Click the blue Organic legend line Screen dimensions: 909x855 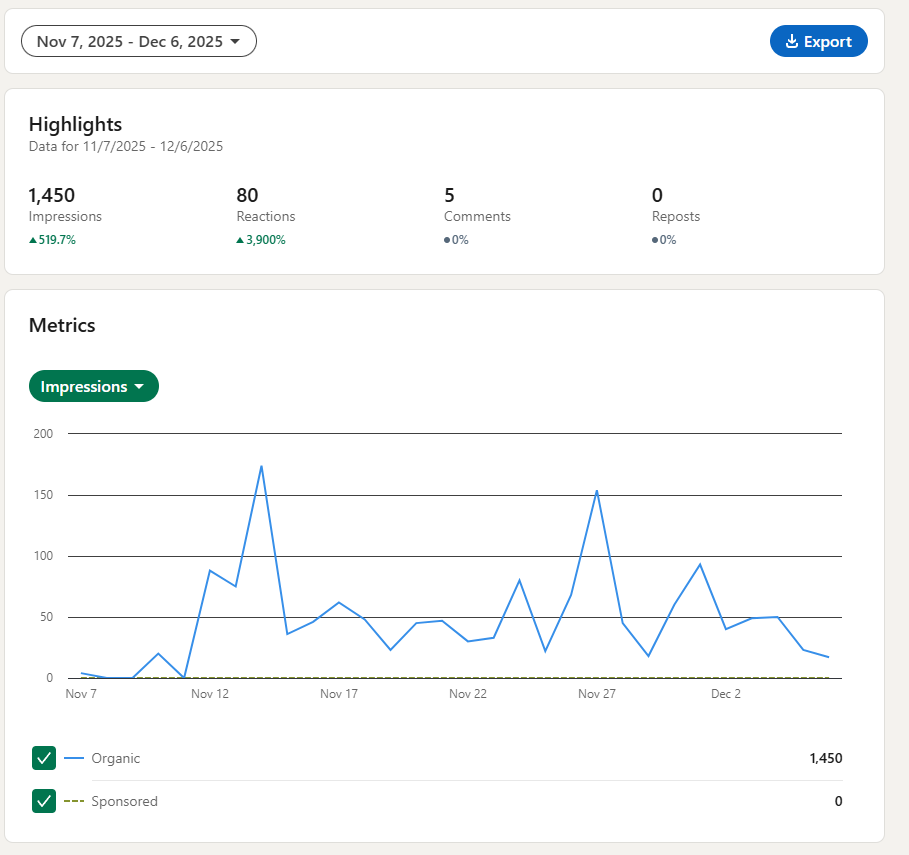74,758
